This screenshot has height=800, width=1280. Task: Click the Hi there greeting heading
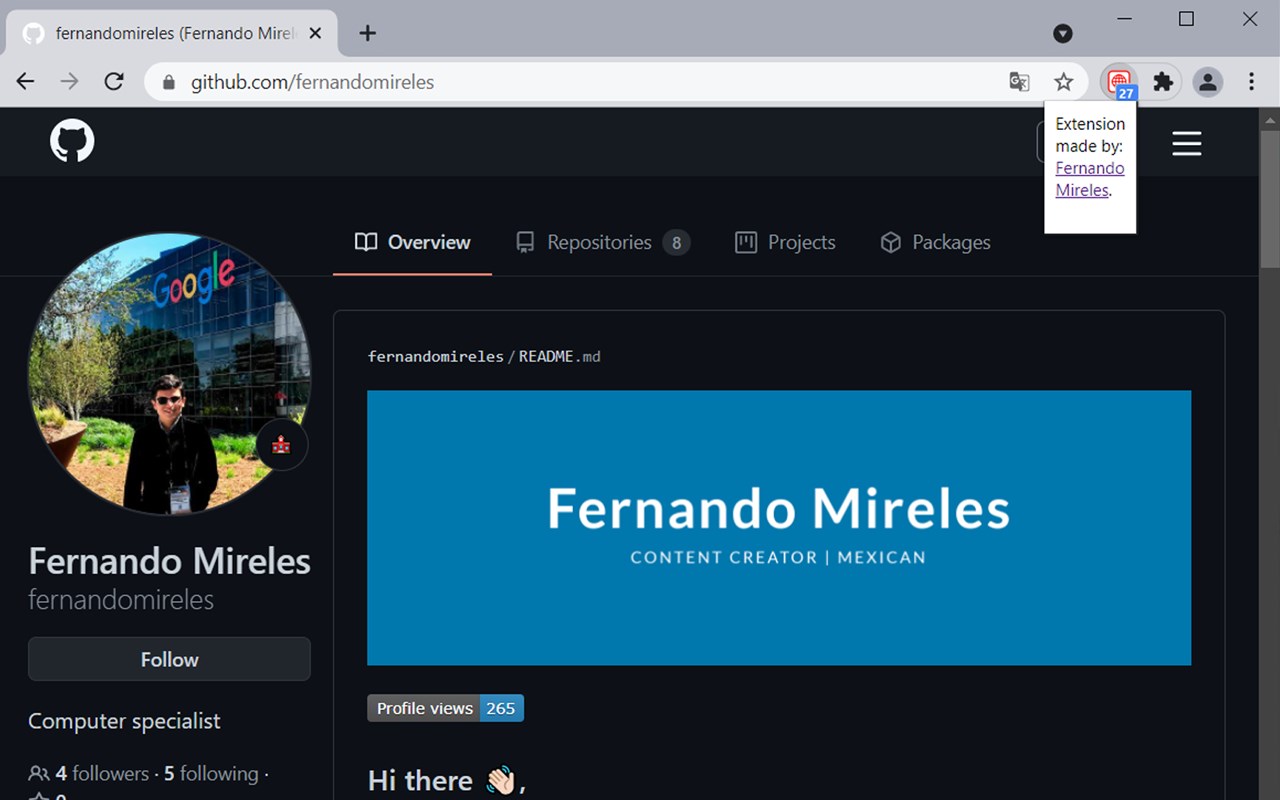pos(446,780)
